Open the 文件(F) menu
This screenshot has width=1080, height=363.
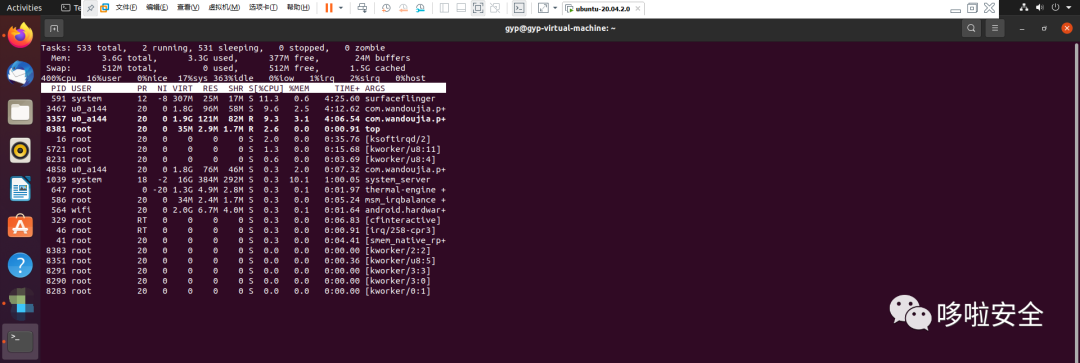(x=126, y=8)
